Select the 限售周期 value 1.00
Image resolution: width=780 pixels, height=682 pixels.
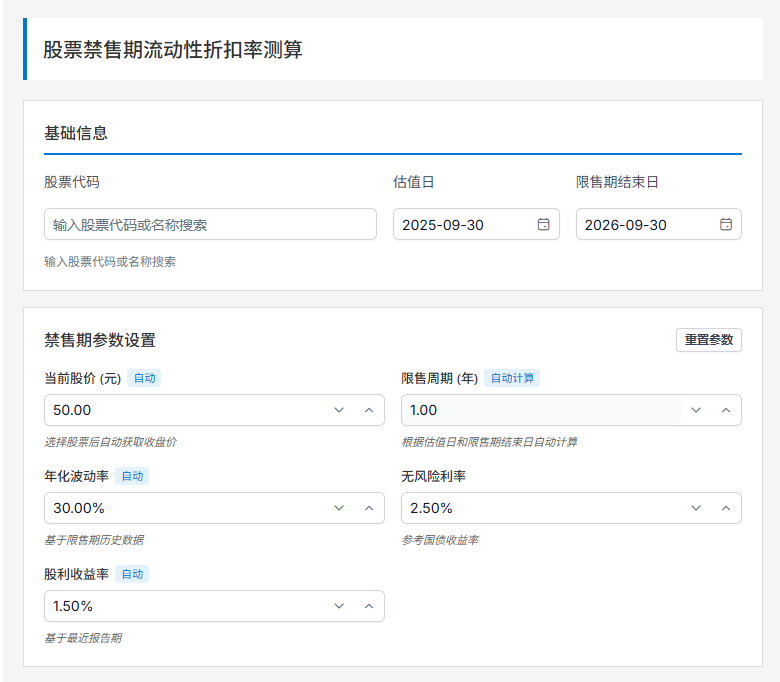[x=423, y=410]
